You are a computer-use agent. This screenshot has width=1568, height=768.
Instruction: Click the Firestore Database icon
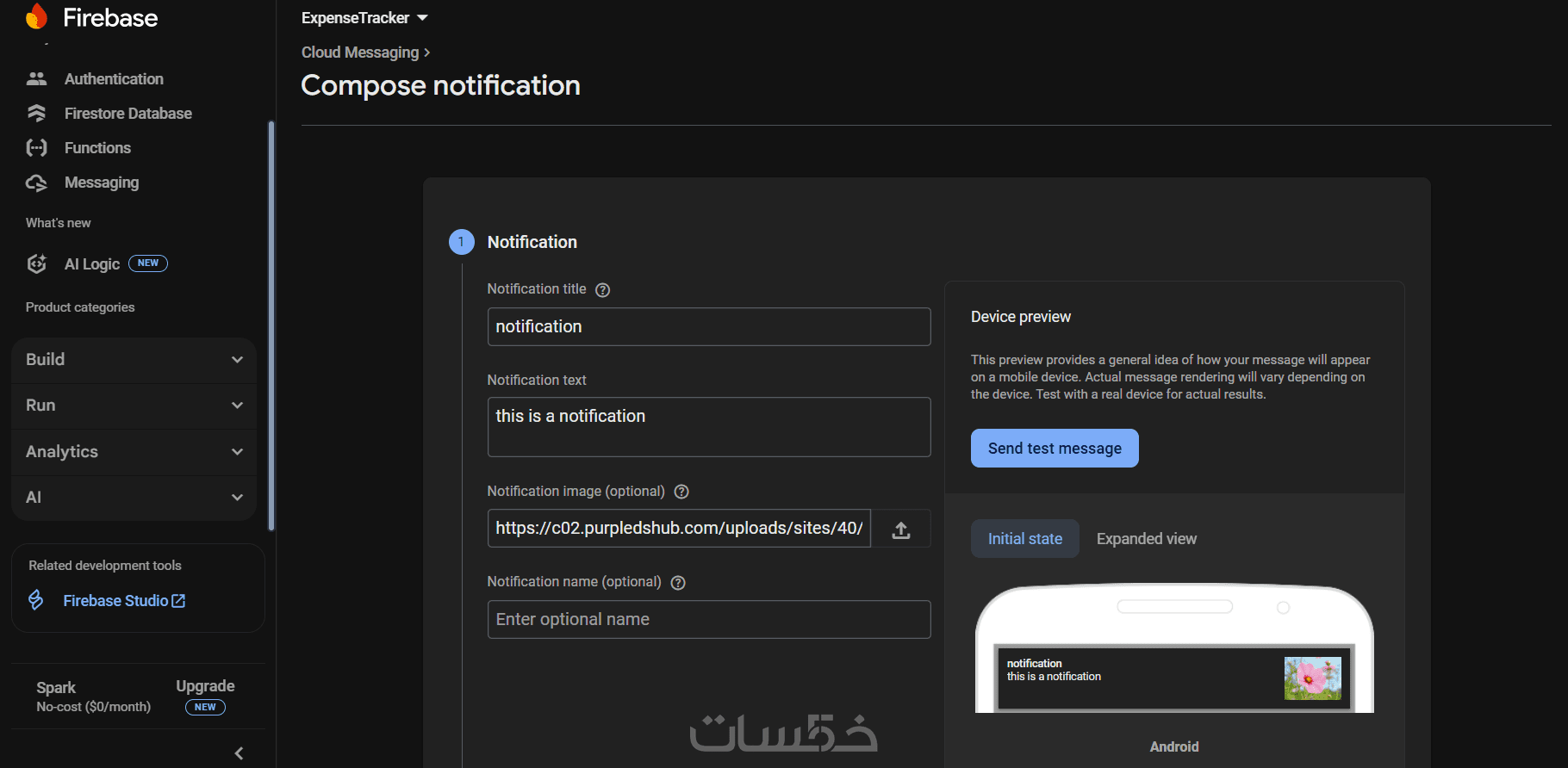tap(36, 114)
